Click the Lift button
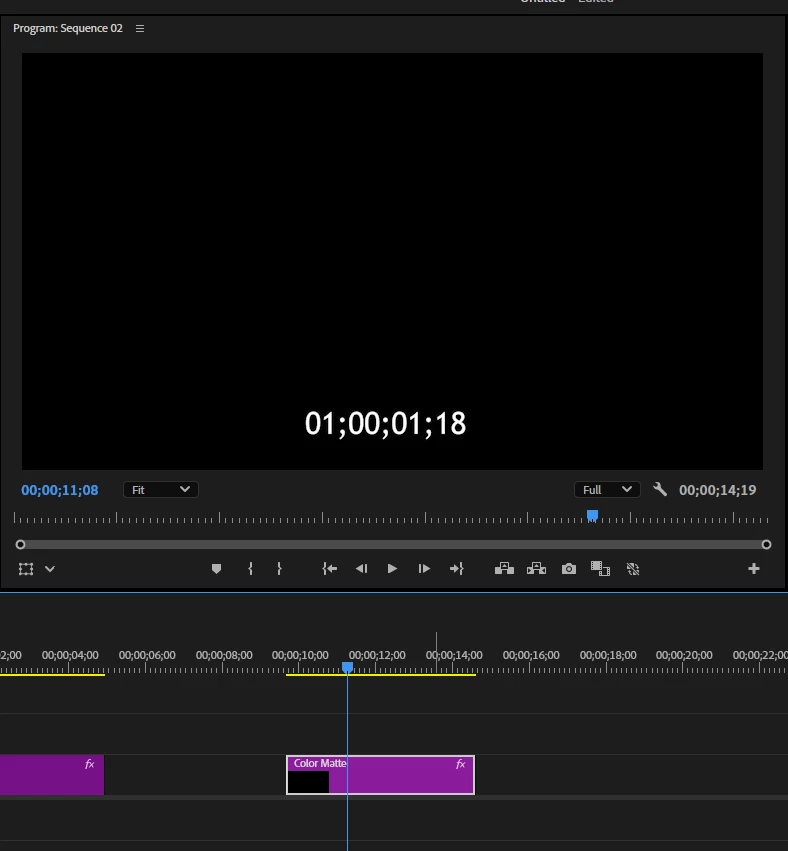 pos(504,569)
